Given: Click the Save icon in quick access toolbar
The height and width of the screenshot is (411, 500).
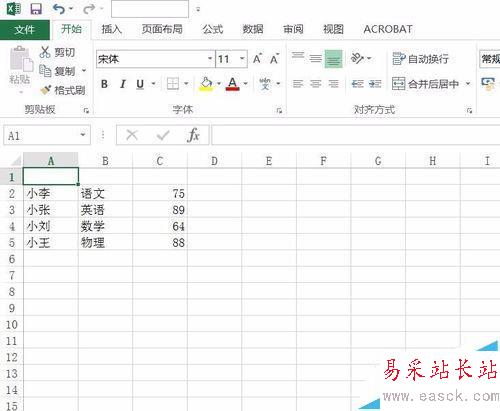Looking at the screenshot, I should click(x=36, y=9).
